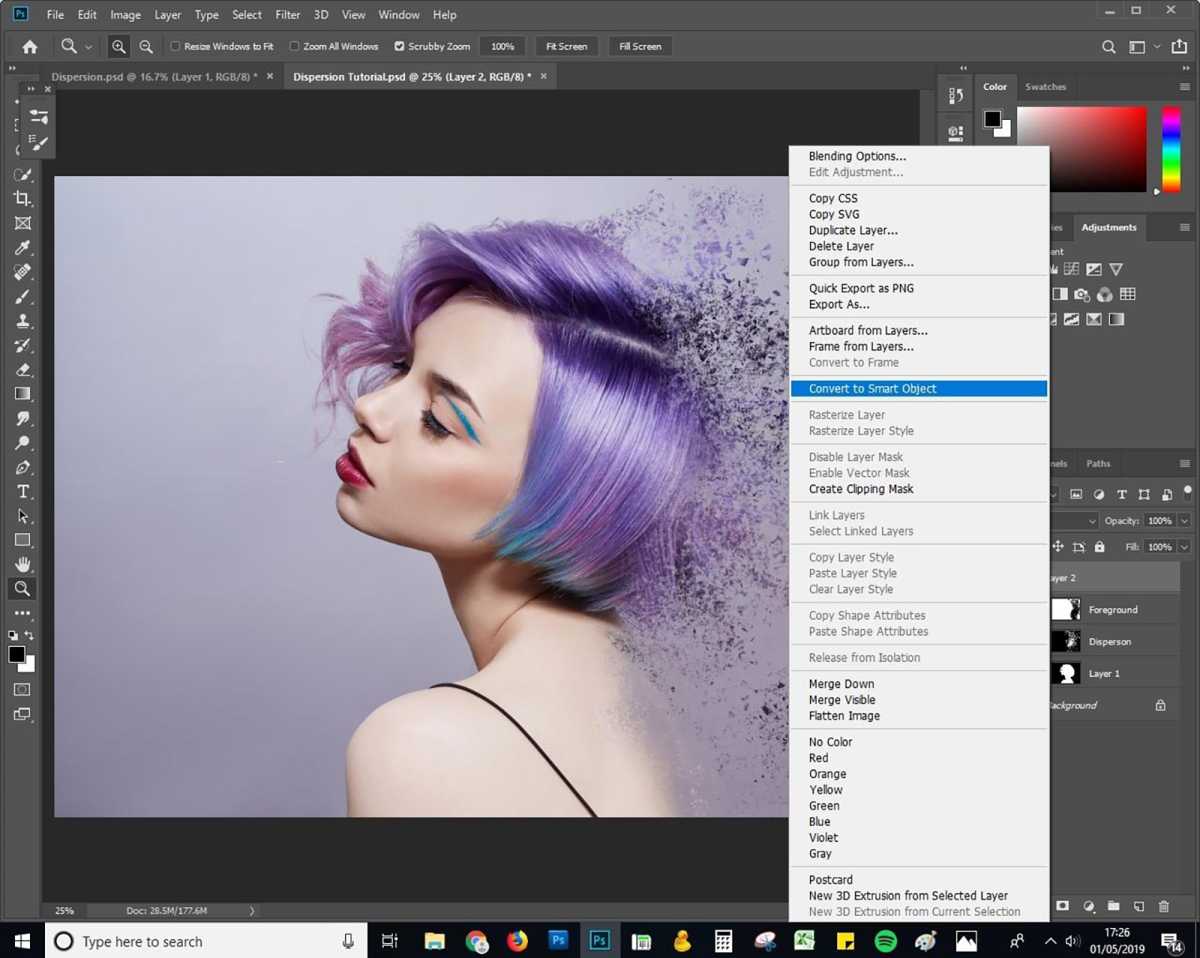Delete the layer using the trash icon
1200x958 pixels.
pos(1164,906)
